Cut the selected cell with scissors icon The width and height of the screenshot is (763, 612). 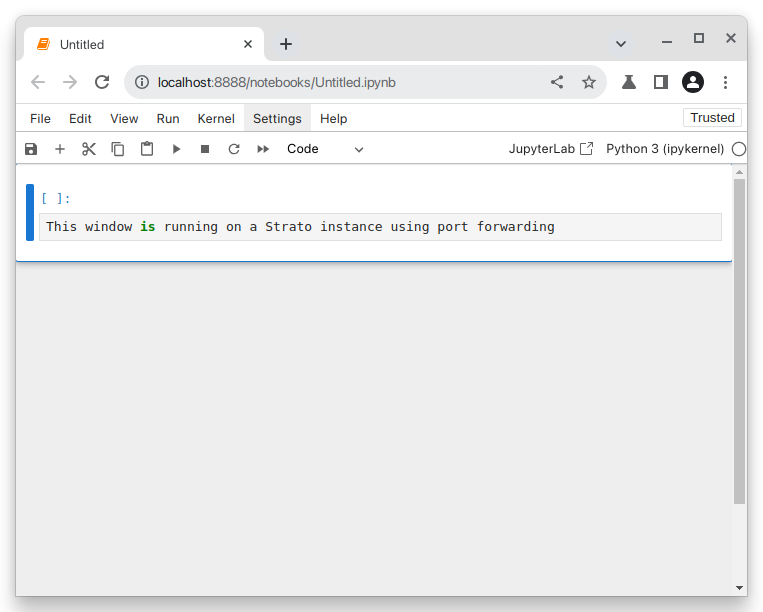coord(89,149)
